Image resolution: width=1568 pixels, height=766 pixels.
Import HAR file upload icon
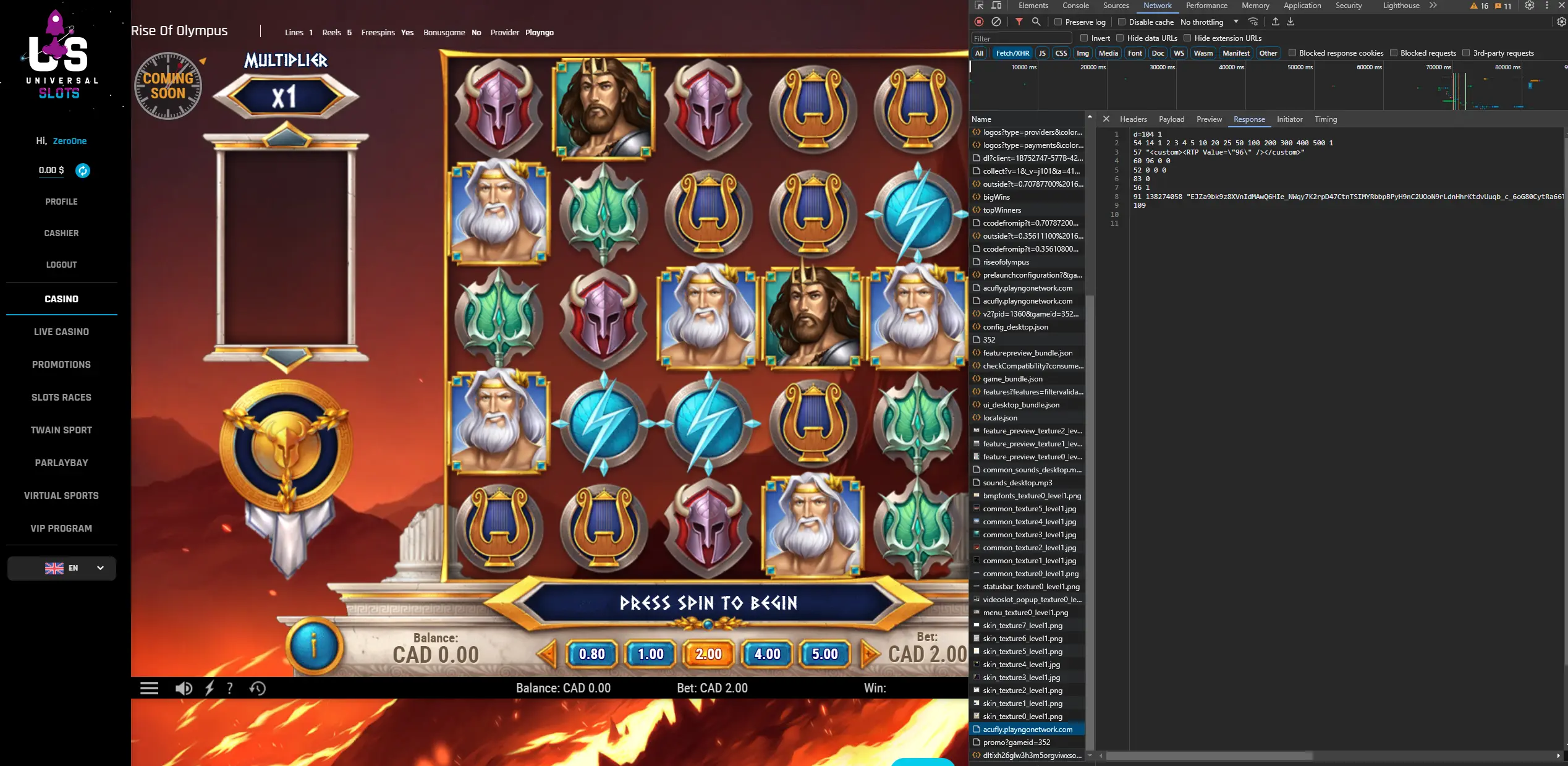pos(1275,22)
